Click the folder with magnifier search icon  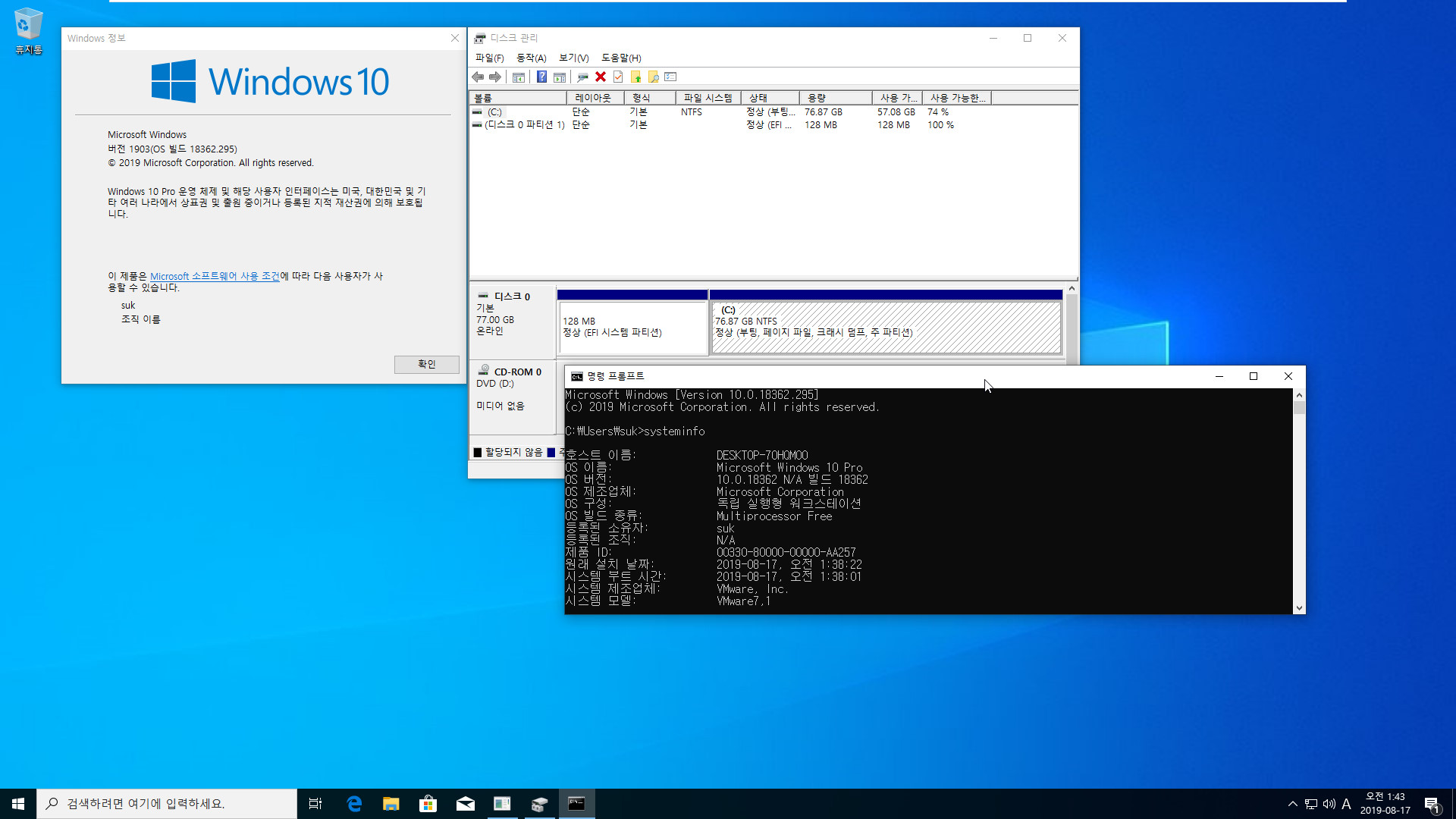pos(653,77)
